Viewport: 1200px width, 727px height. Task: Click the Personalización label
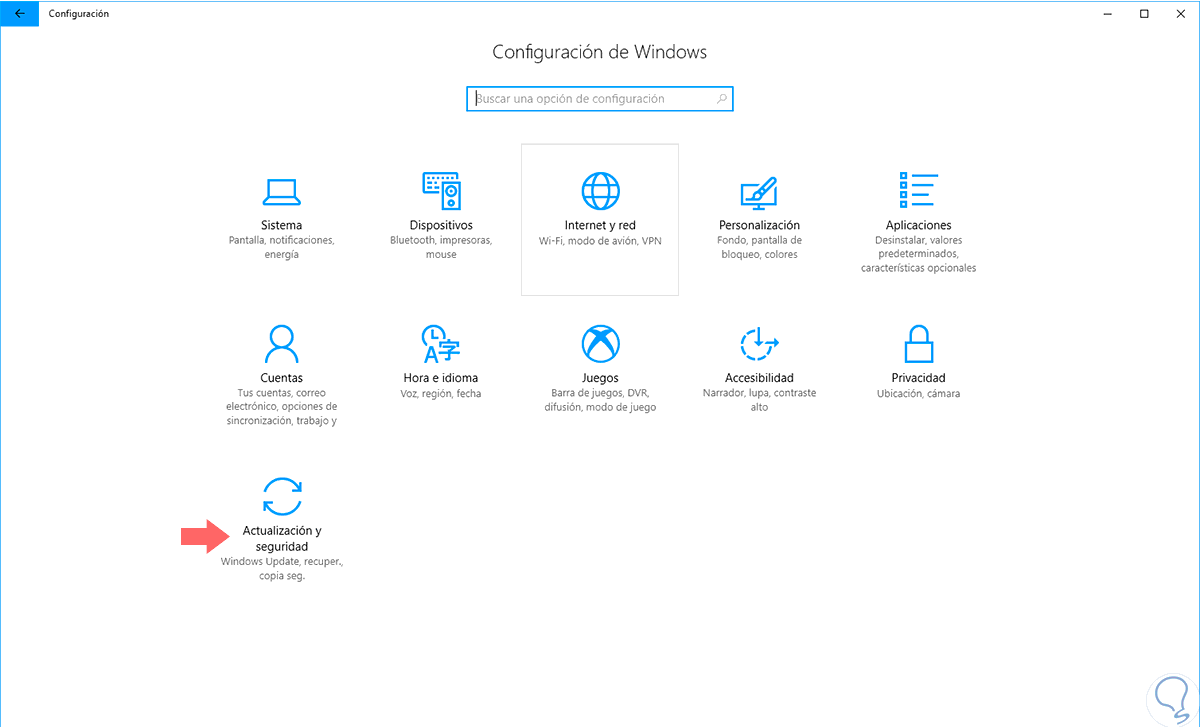(759, 225)
